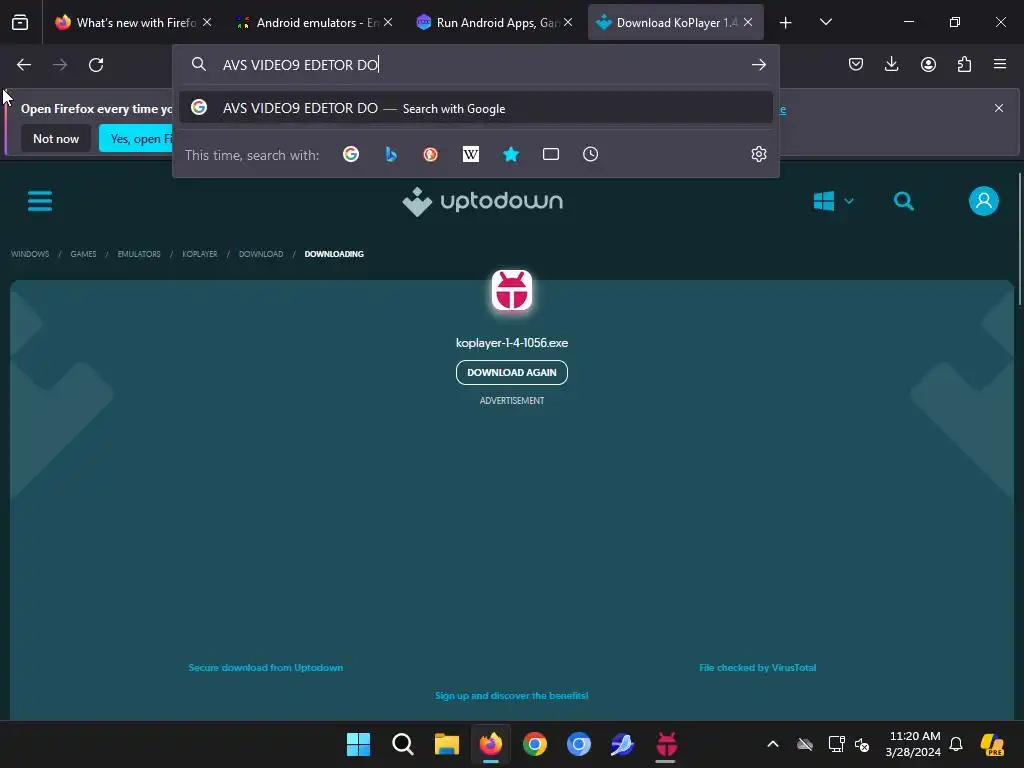Search bookmarks with the star icon
Screen dimensions: 1024x768
point(511,154)
